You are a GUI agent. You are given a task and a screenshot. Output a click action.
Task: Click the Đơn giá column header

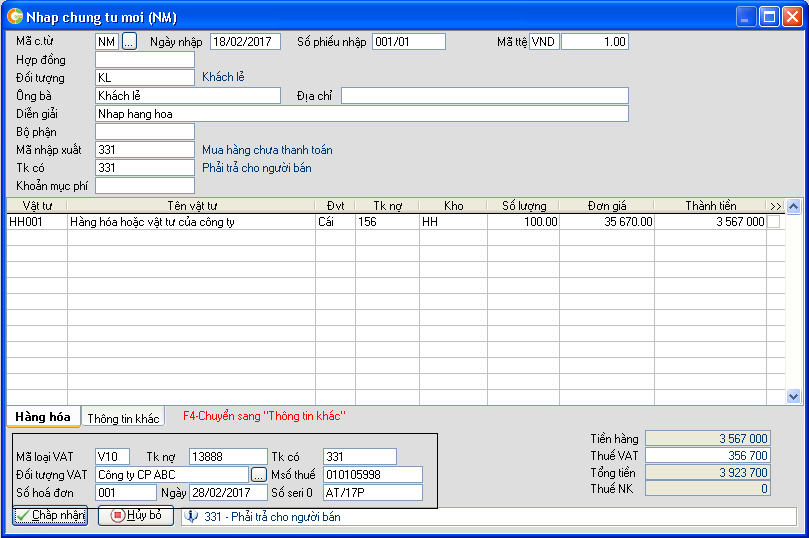point(607,206)
